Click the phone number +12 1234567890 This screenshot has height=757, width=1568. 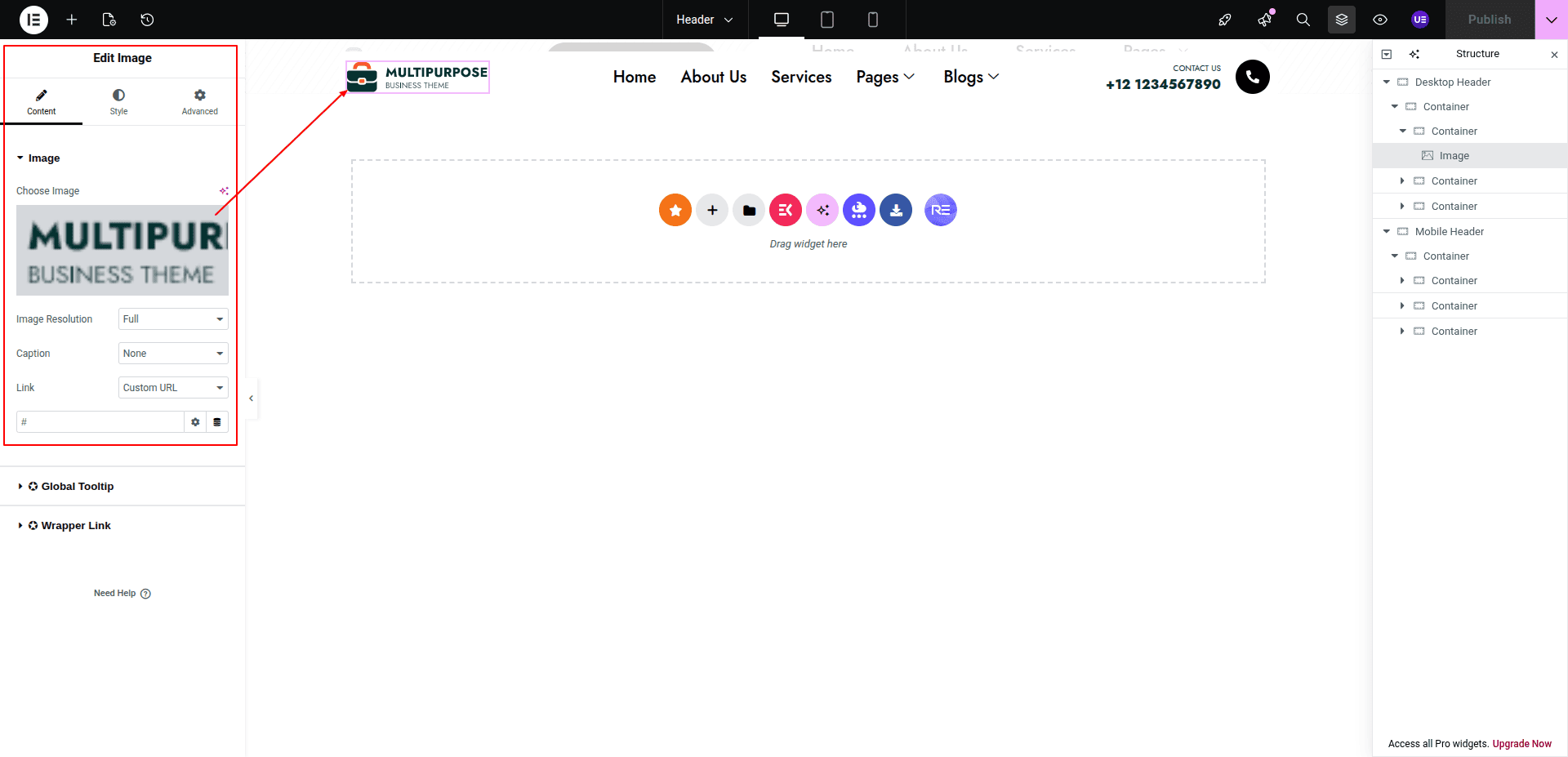pos(1163,84)
